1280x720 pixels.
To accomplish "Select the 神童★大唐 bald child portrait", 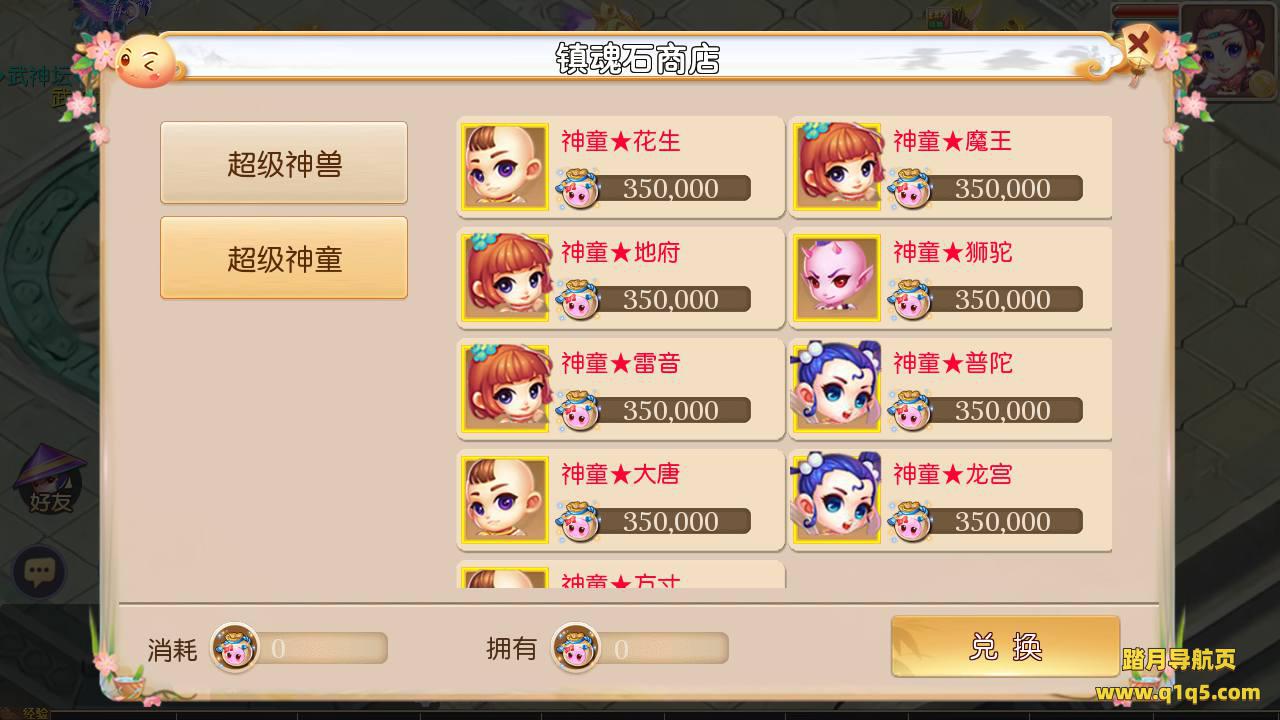I will [505, 499].
